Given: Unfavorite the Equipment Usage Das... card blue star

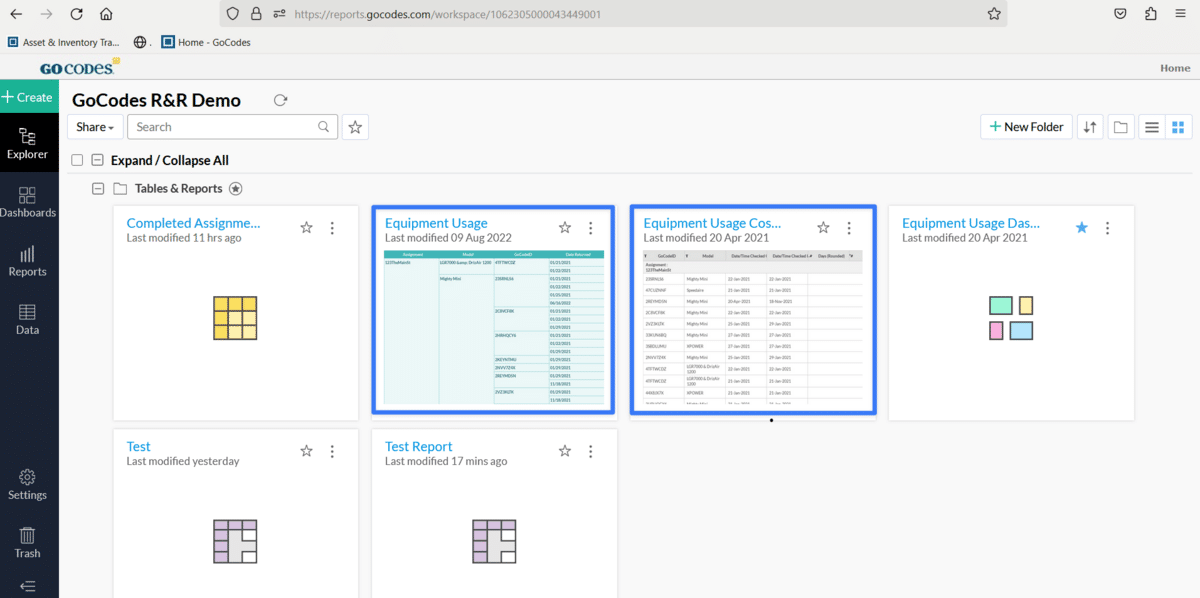Looking at the screenshot, I should click(1081, 228).
